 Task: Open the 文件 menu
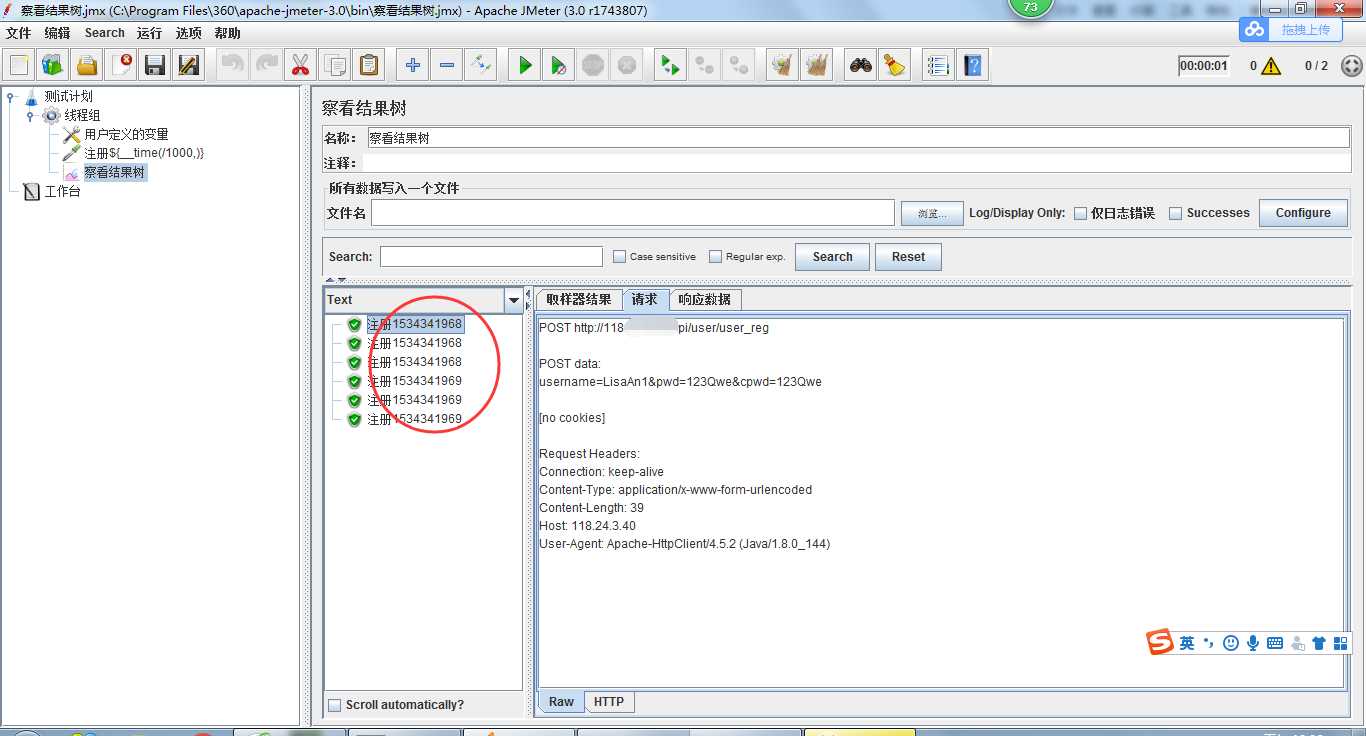(19, 33)
